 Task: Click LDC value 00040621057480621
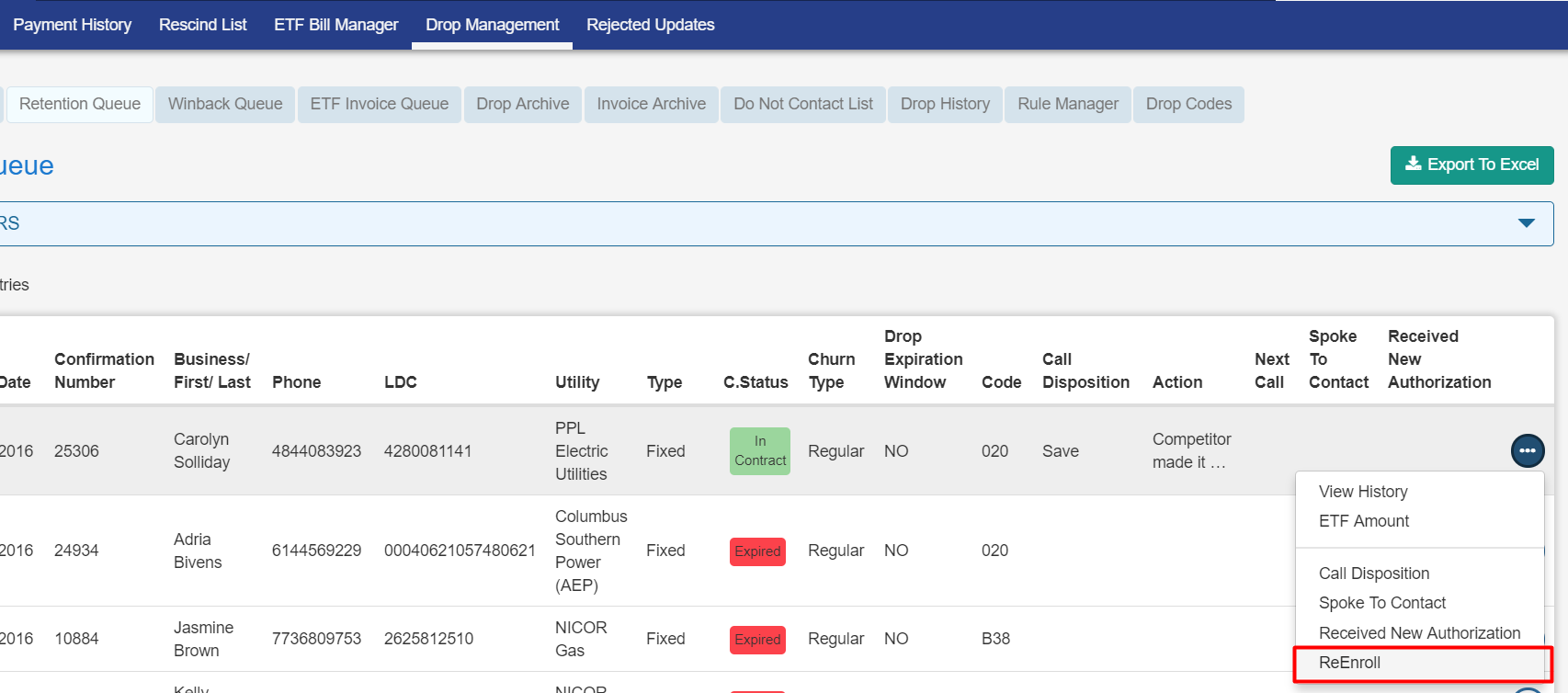point(460,551)
